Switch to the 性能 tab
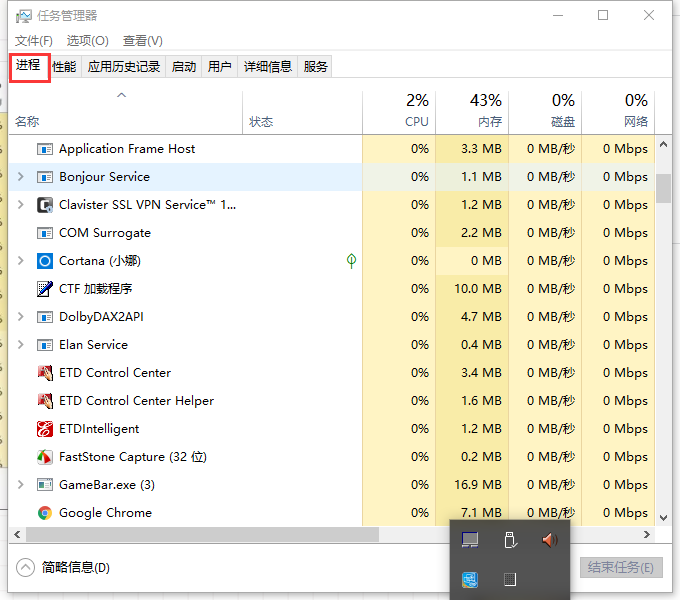The height and width of the screenshot is (600, 680). (x=64, y=67)
